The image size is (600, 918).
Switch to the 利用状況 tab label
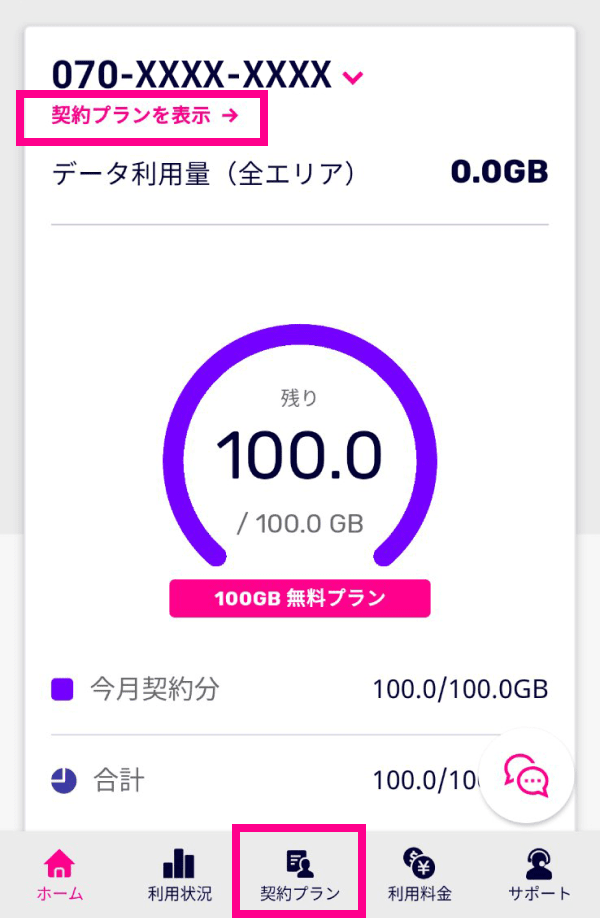pos(180,893)
